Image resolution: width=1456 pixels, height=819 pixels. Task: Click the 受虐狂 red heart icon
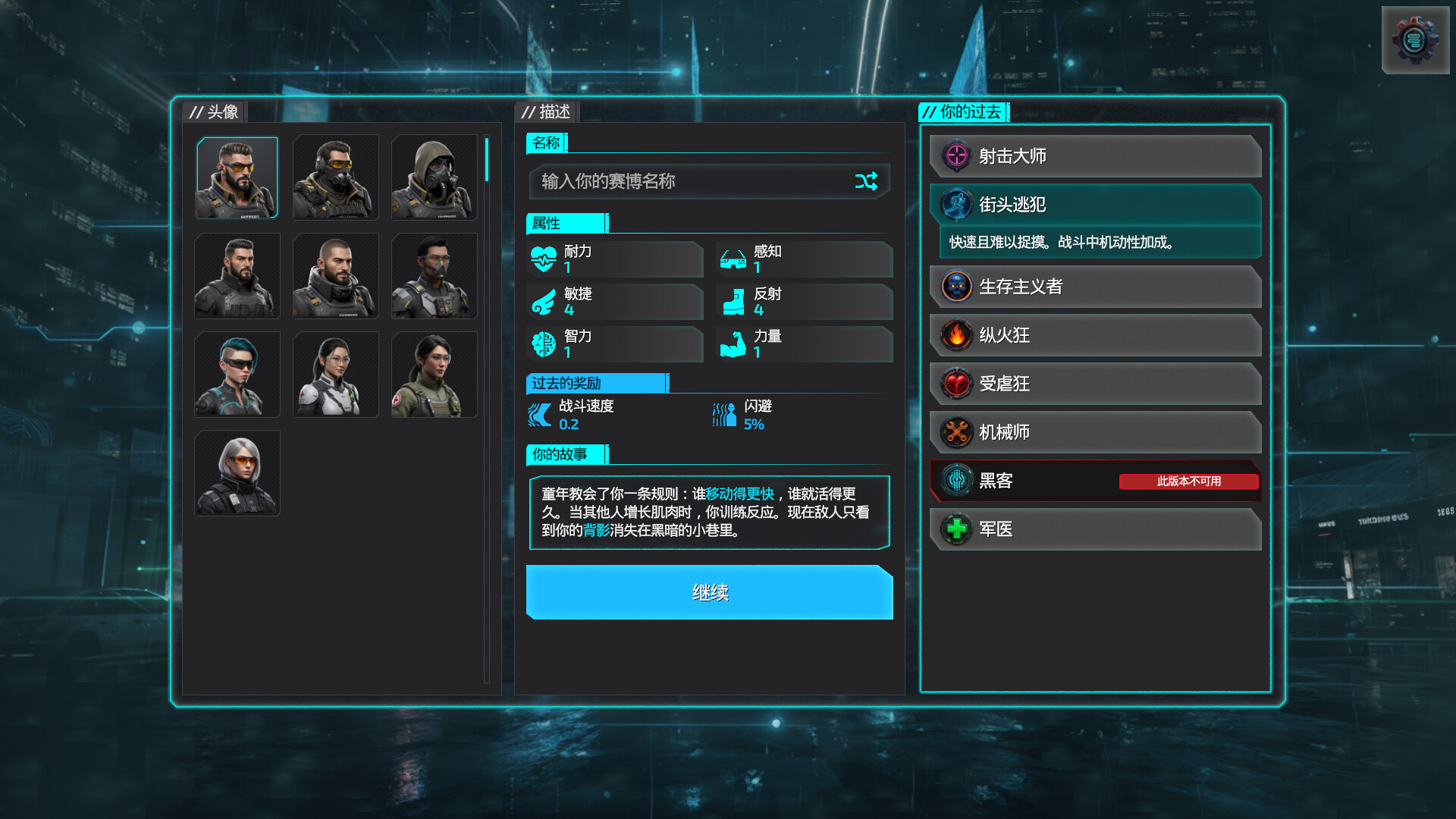[x=957, y=384]
